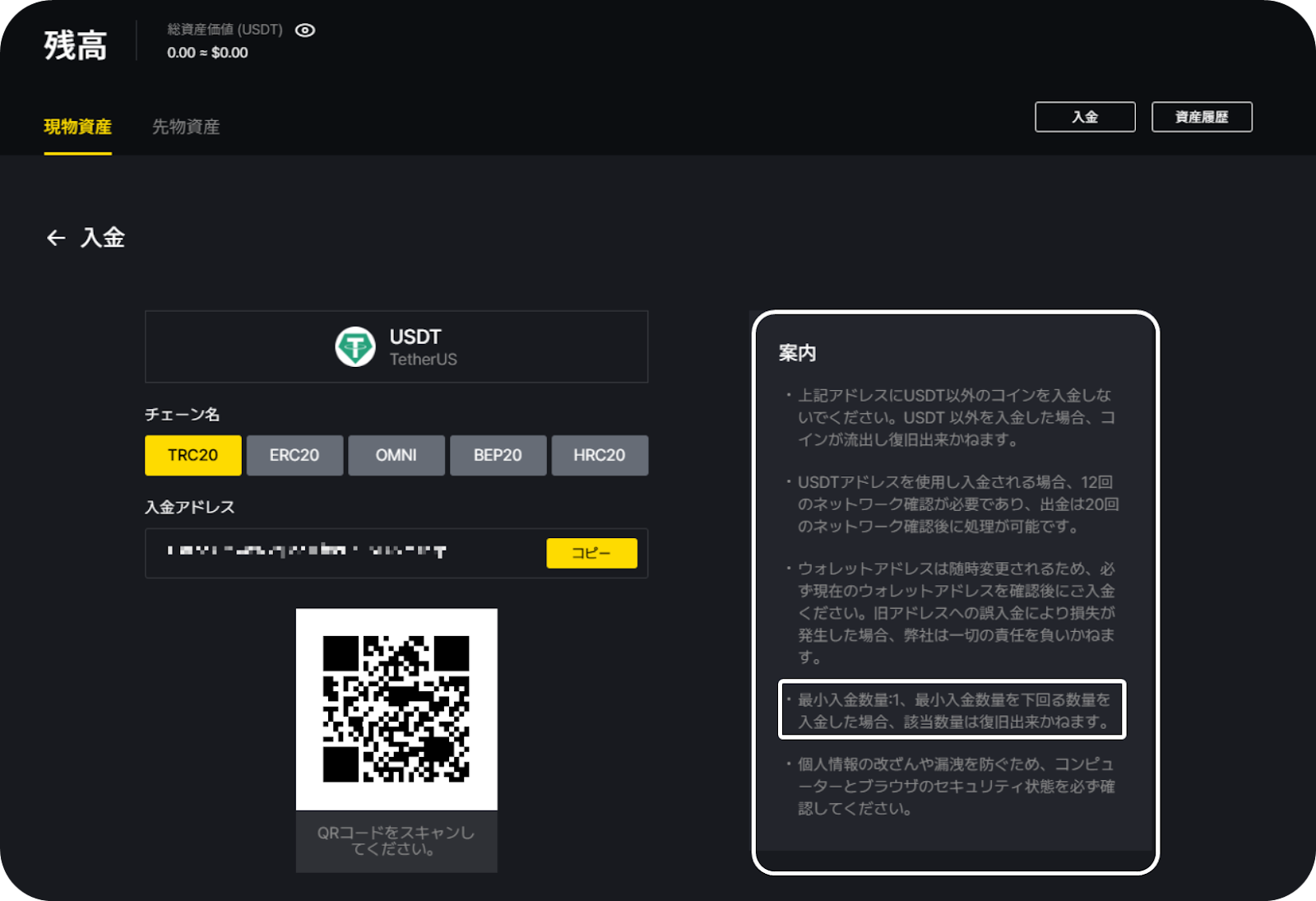Screen dimensions: 1316x901
Task: Click the deposit QR code image
Action: click(x=396, y=709)
